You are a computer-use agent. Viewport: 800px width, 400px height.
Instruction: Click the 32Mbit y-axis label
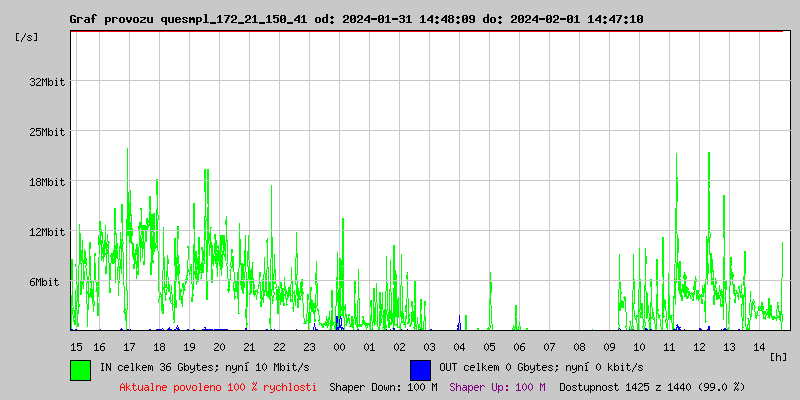tap(48, 82)
